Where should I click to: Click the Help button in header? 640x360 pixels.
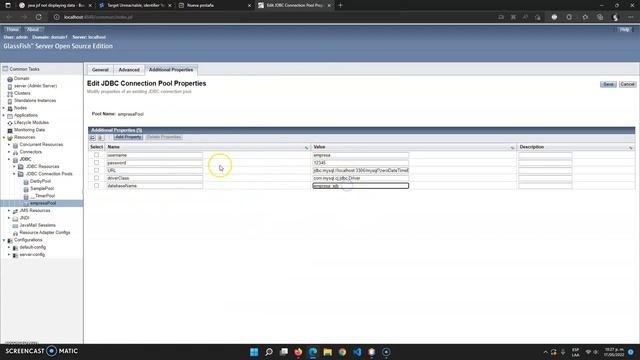click(x=624, y=30)
